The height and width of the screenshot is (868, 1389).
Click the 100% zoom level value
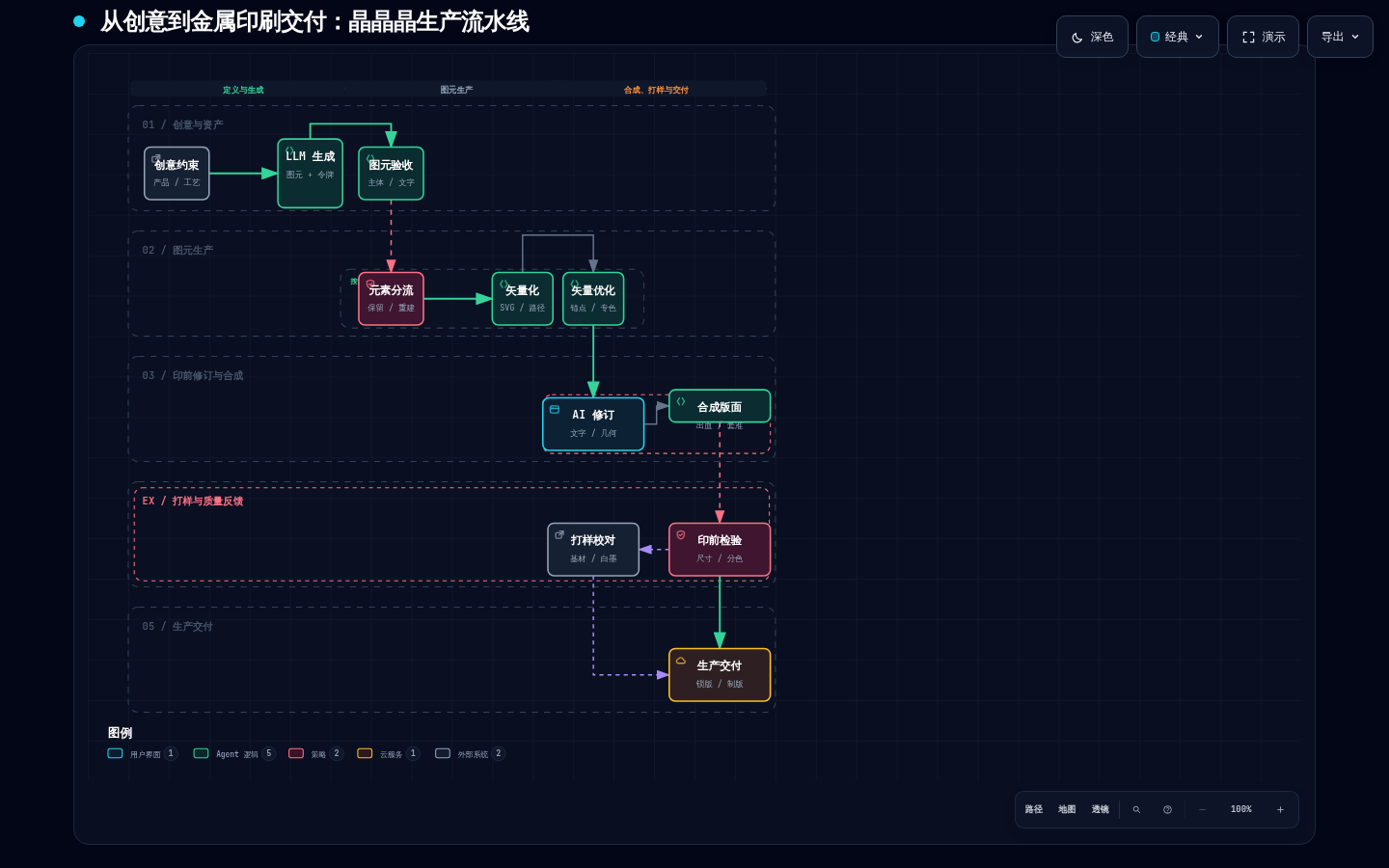tap(1241, 809)
